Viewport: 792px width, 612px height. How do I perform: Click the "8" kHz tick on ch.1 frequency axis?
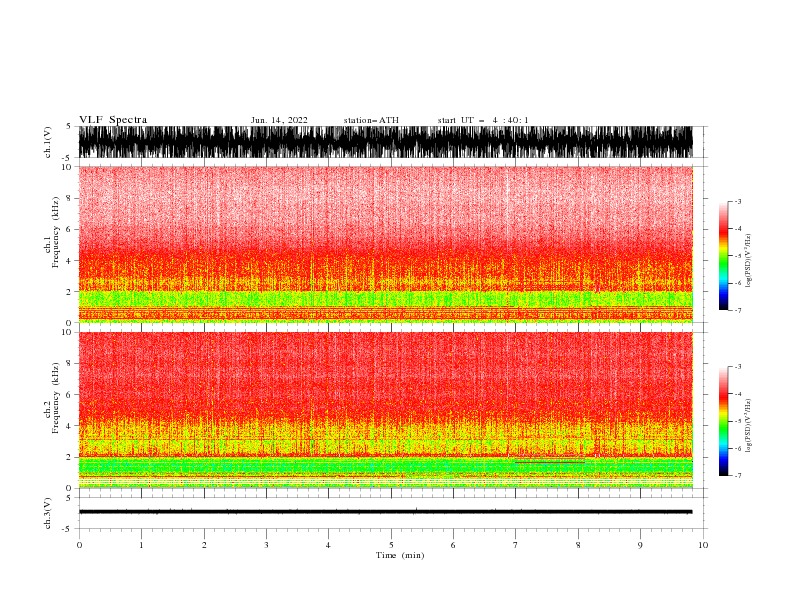(x=69, y=198)
